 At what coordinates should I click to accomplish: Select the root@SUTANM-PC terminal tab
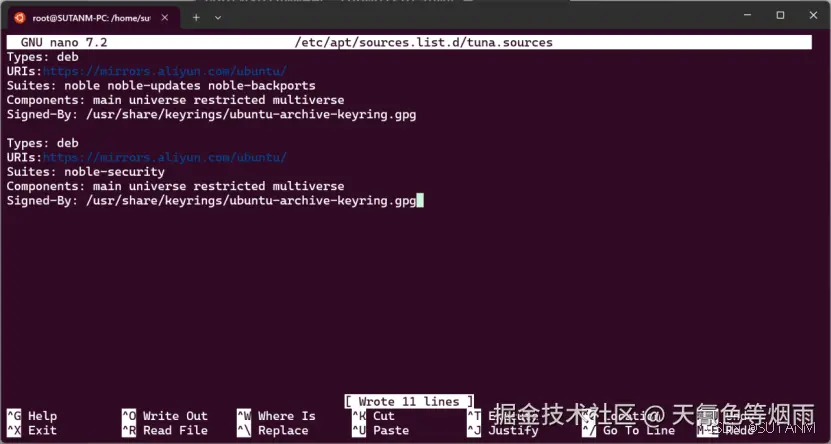[x=93, y=18]
